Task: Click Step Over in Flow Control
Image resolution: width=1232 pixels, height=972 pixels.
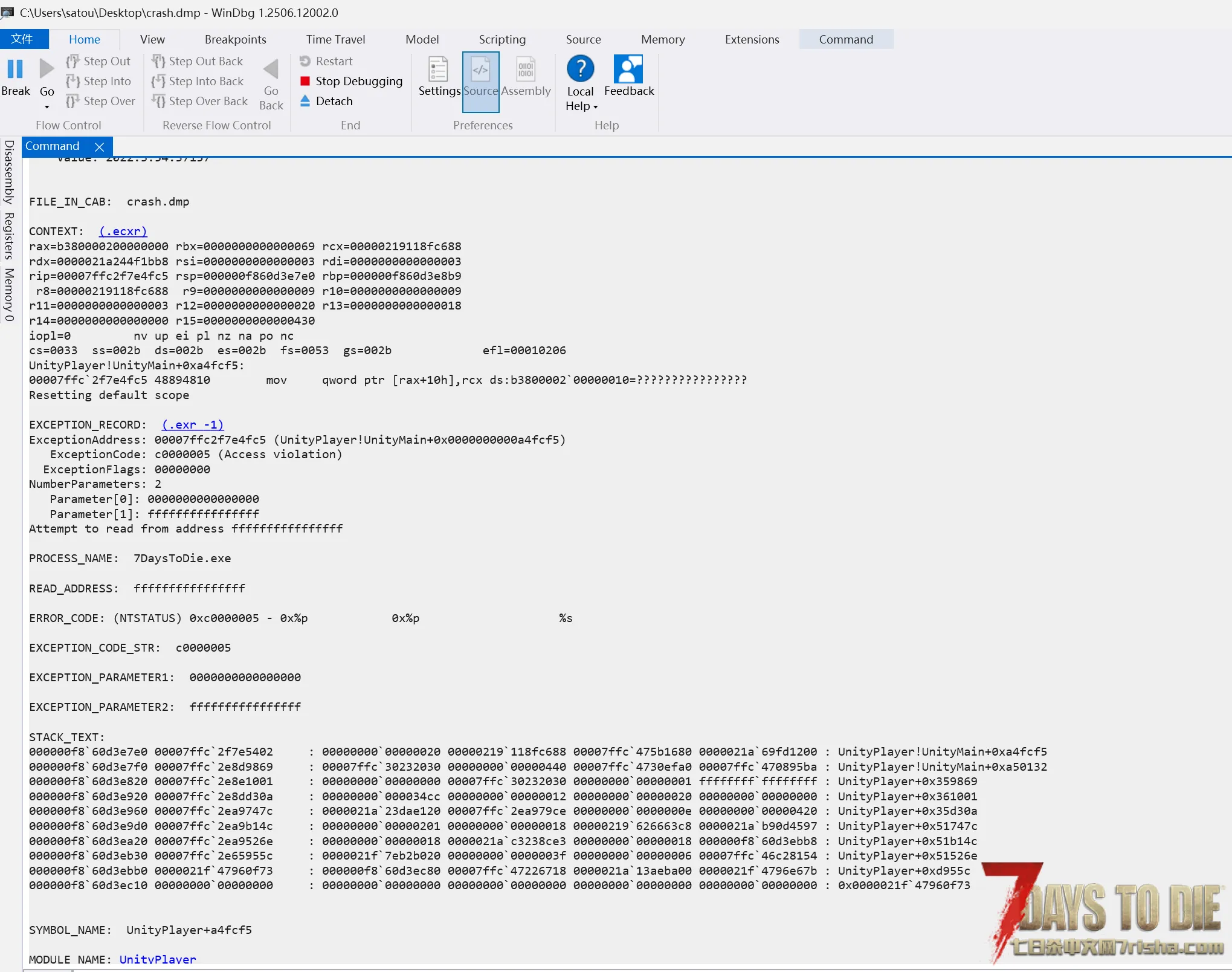Action: pos(101,101)
